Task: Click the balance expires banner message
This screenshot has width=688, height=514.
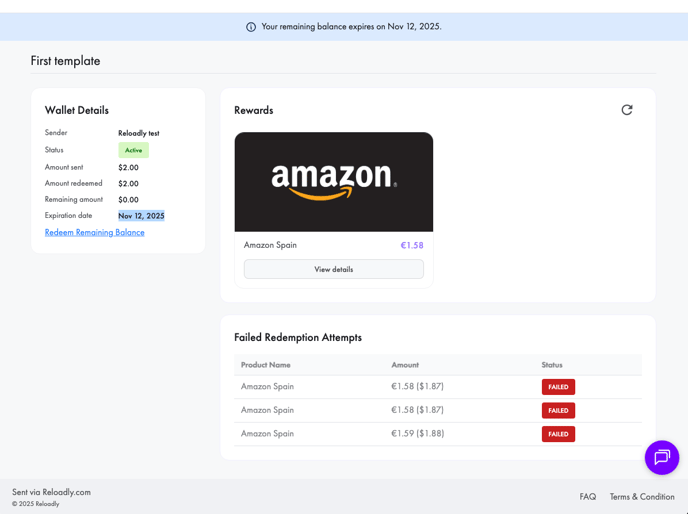Action: tap(351, 26)
